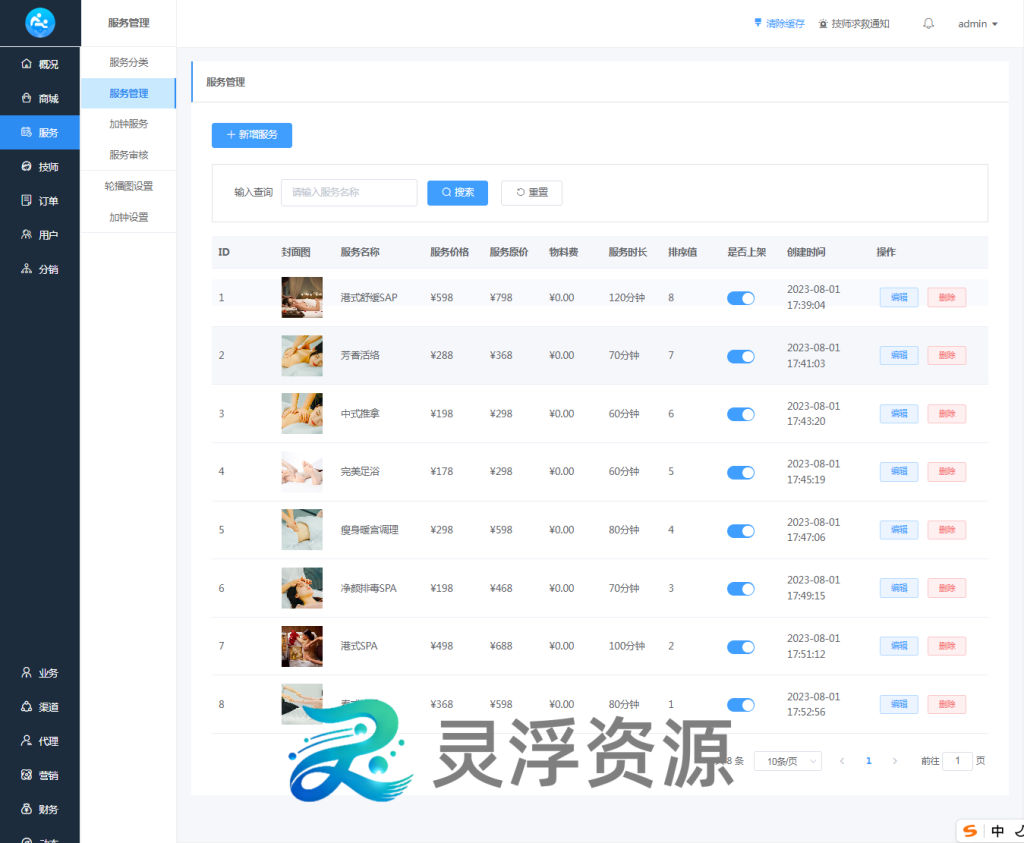Open the 渠道 channel icon

coord(27,707)
